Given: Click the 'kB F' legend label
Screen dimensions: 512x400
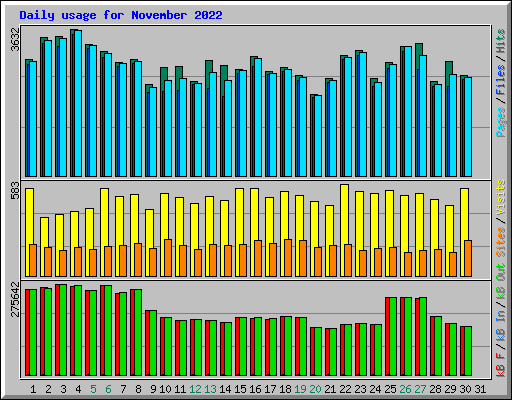Looking at the screenshot, I should 501,364.
